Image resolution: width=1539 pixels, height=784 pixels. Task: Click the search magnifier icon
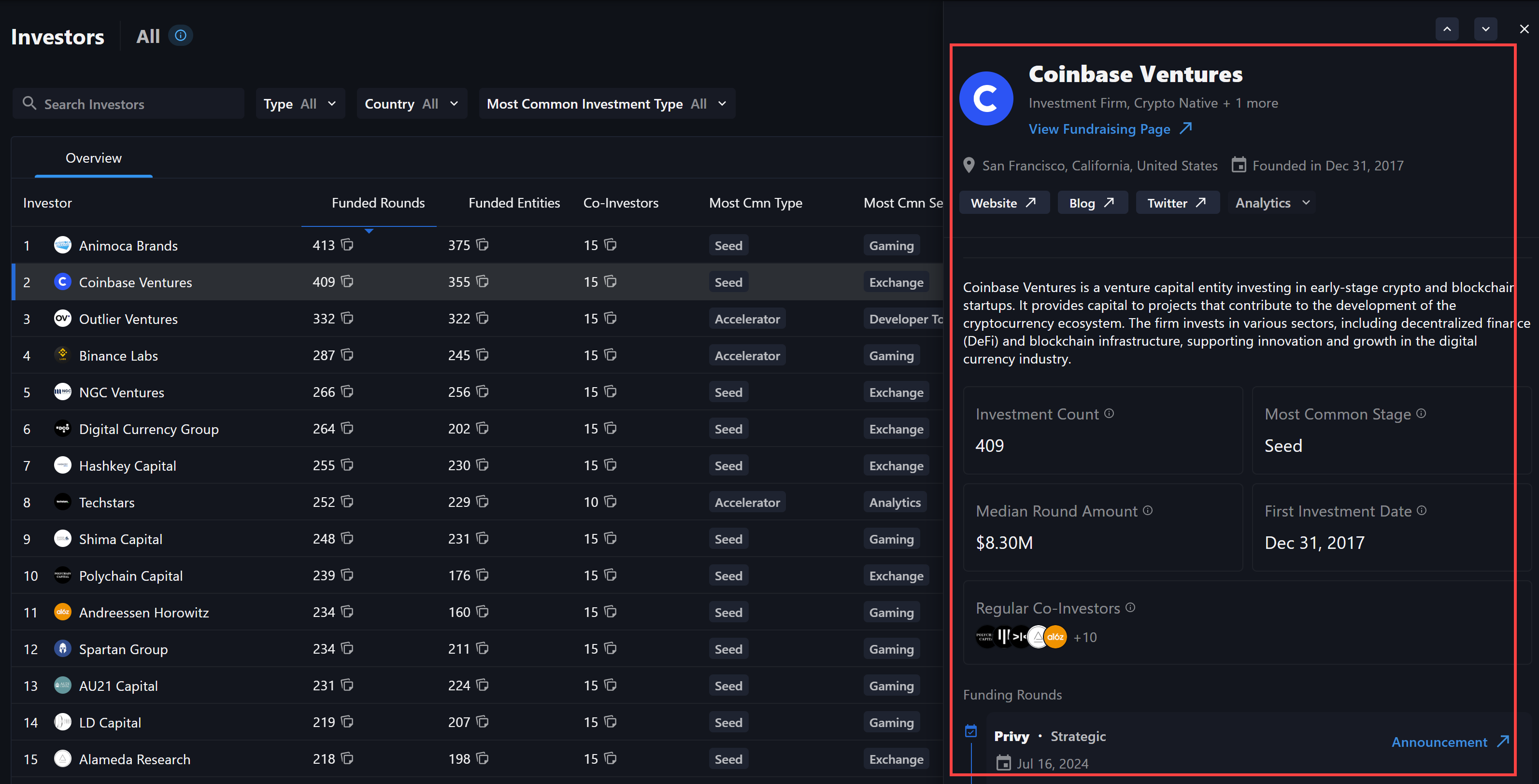pyautogui.click(x=29, y=103)
